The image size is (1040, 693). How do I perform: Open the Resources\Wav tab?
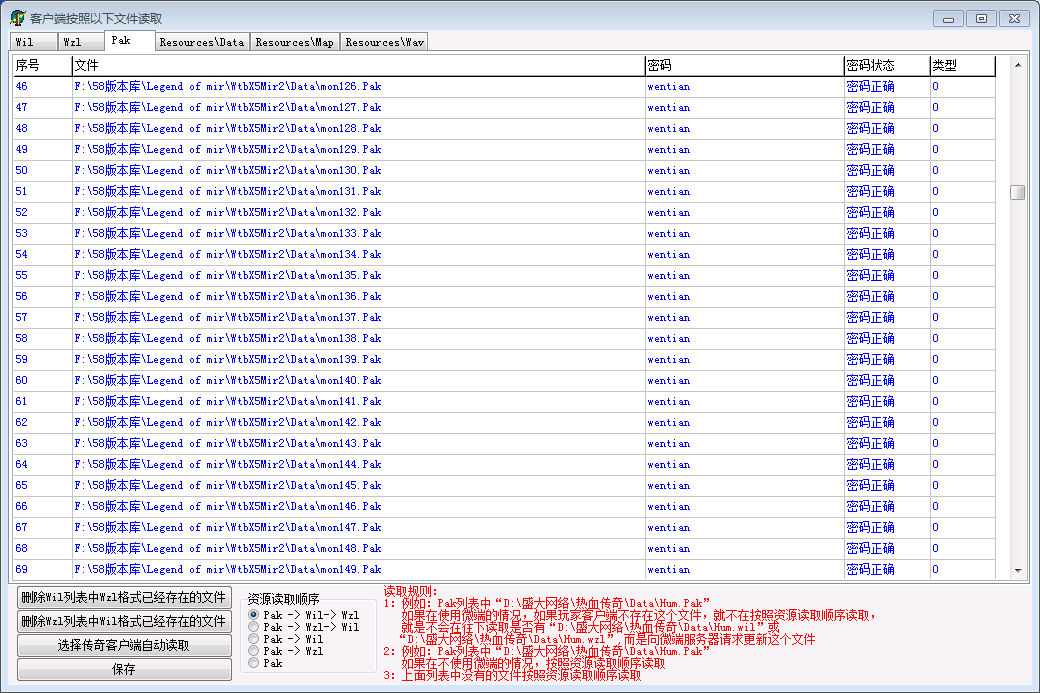click(x=384, y=42)
